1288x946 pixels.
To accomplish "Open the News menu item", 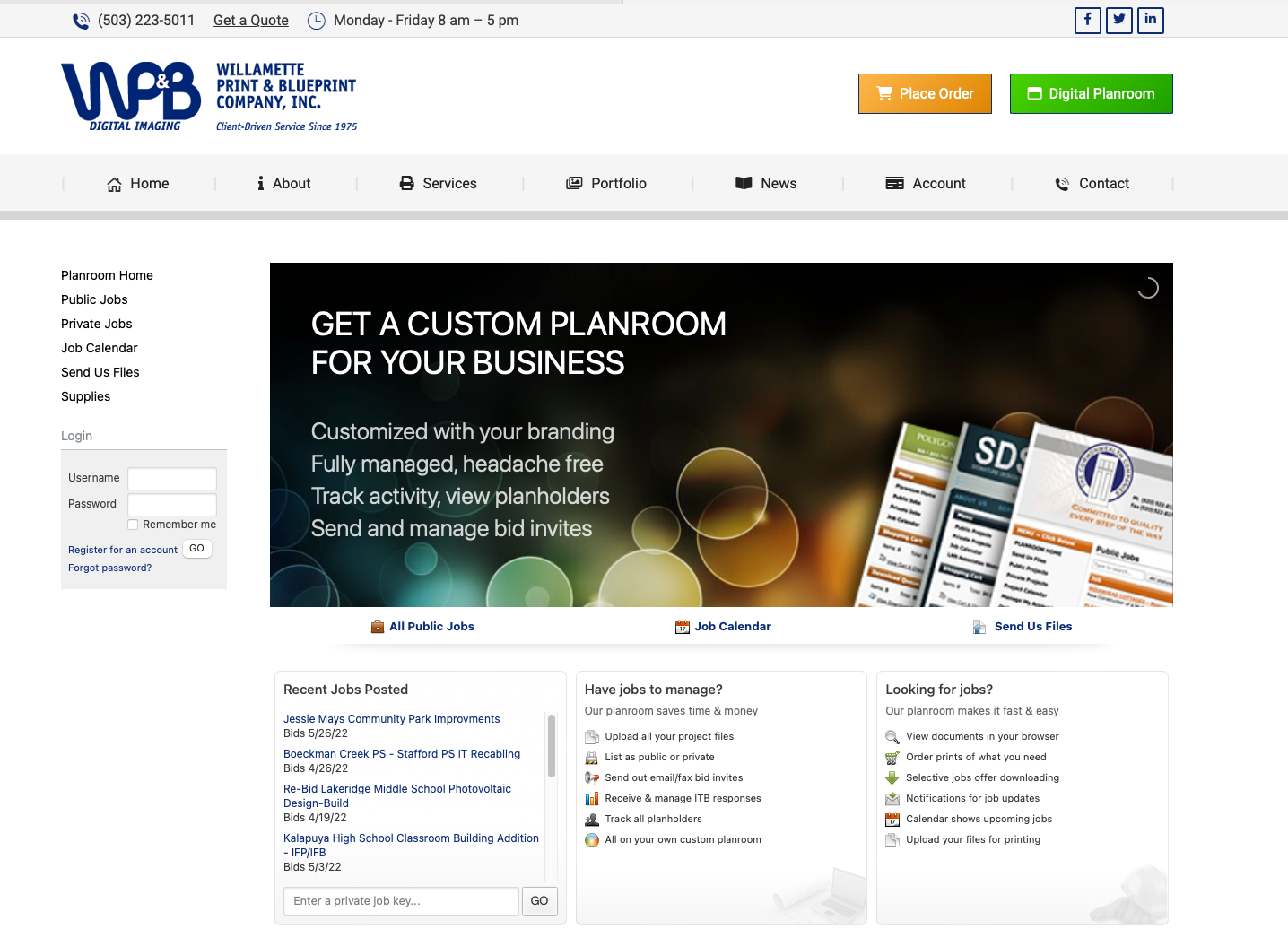I will click(766, 184).
